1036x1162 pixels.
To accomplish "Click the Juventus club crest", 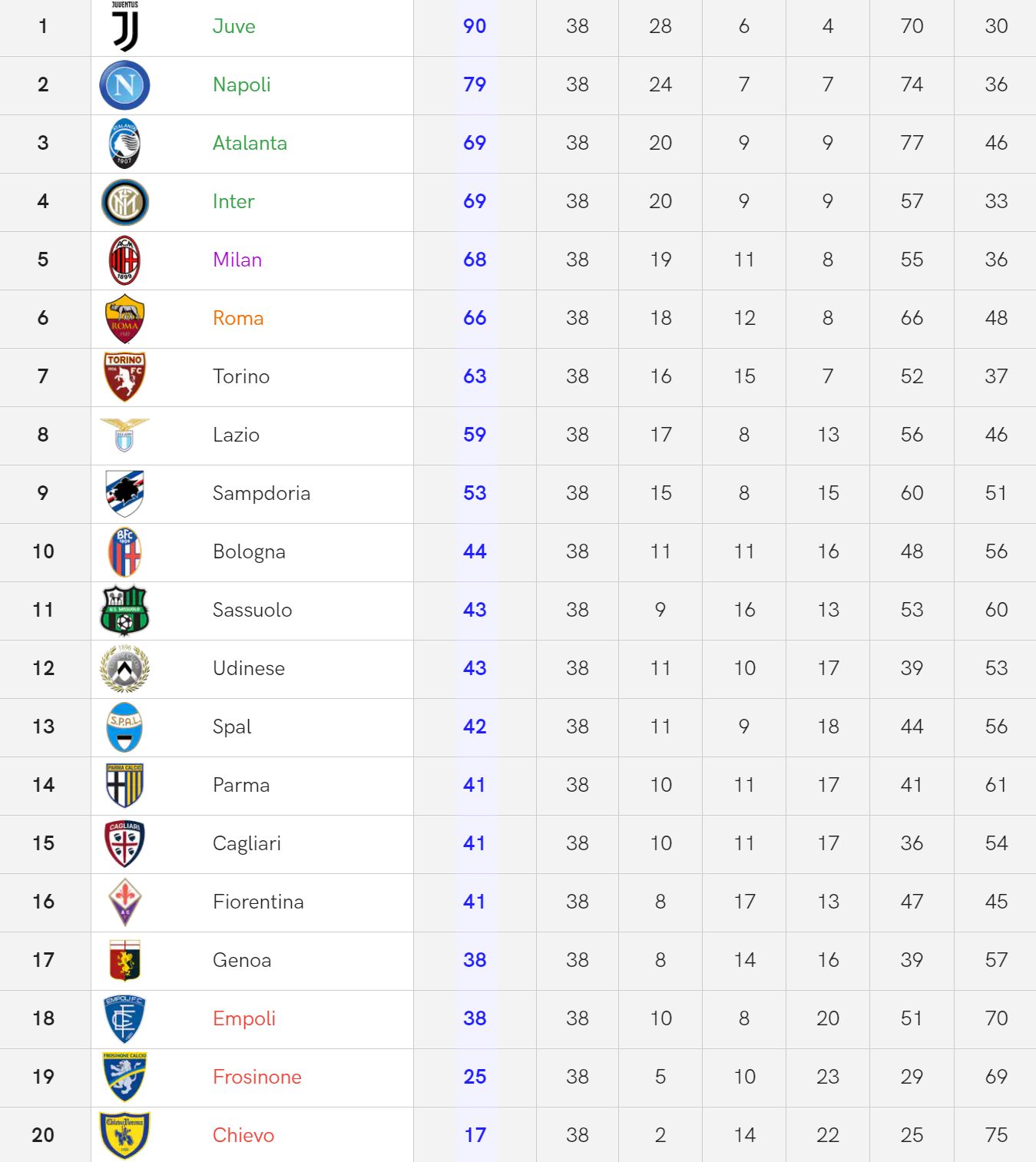I will coord(125,26).
